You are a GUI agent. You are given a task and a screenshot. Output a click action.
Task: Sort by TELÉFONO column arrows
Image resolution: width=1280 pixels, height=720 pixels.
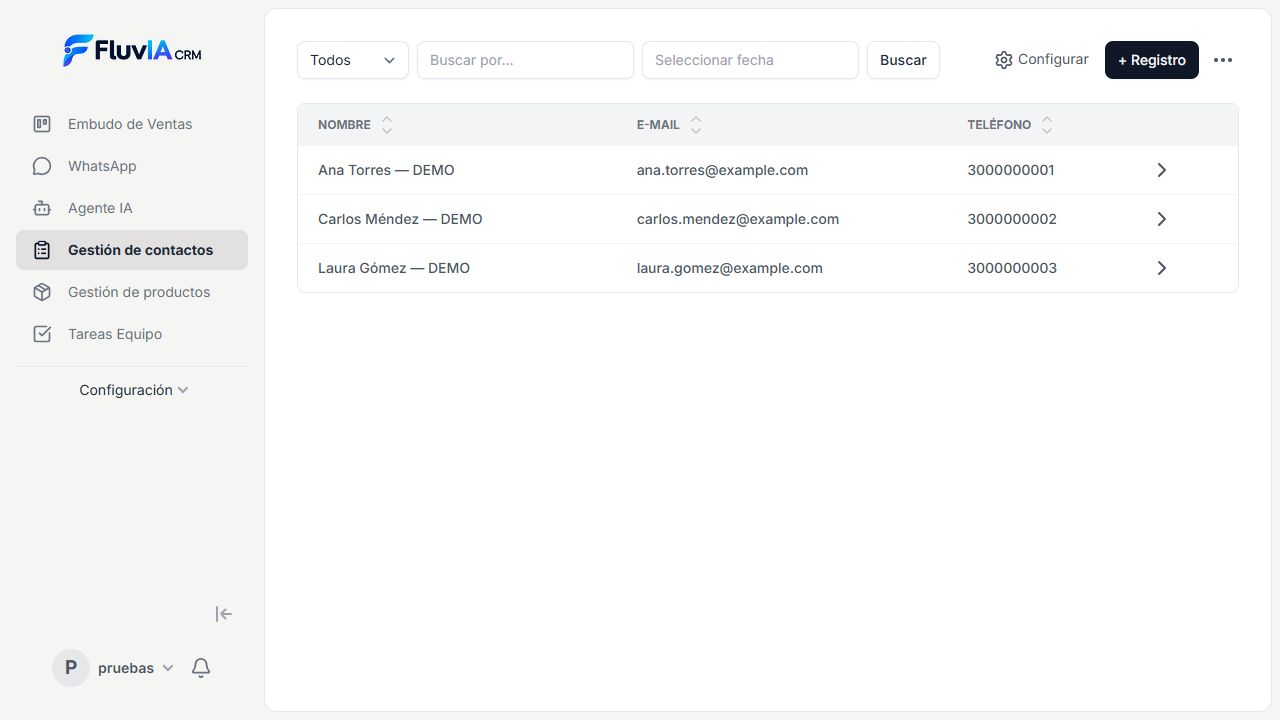point(1047,125)
